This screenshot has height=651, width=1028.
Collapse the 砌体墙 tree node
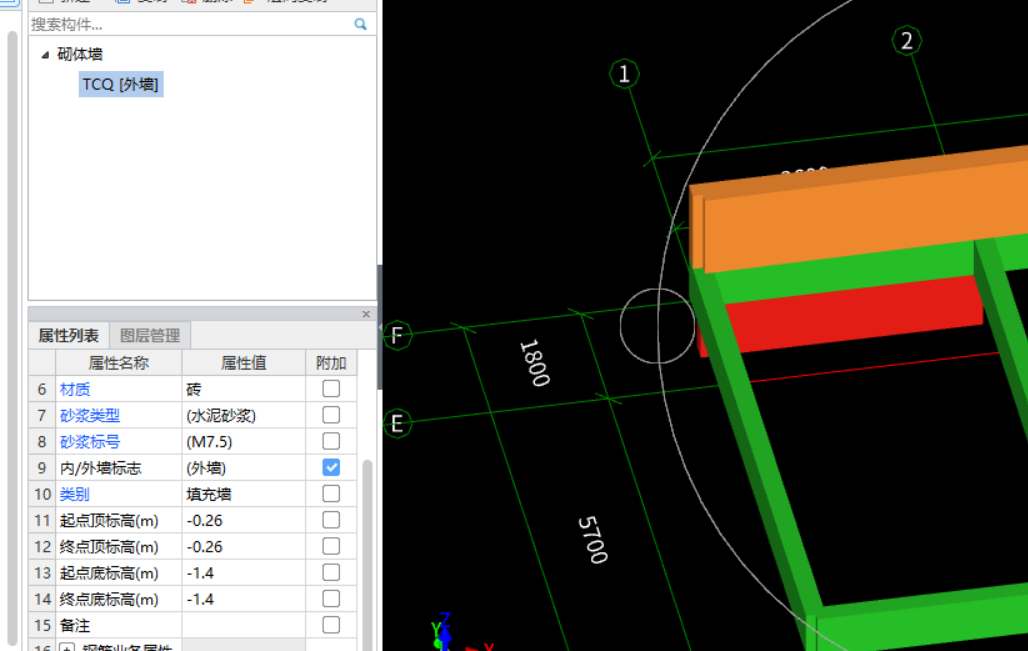(x=45, y=54)
